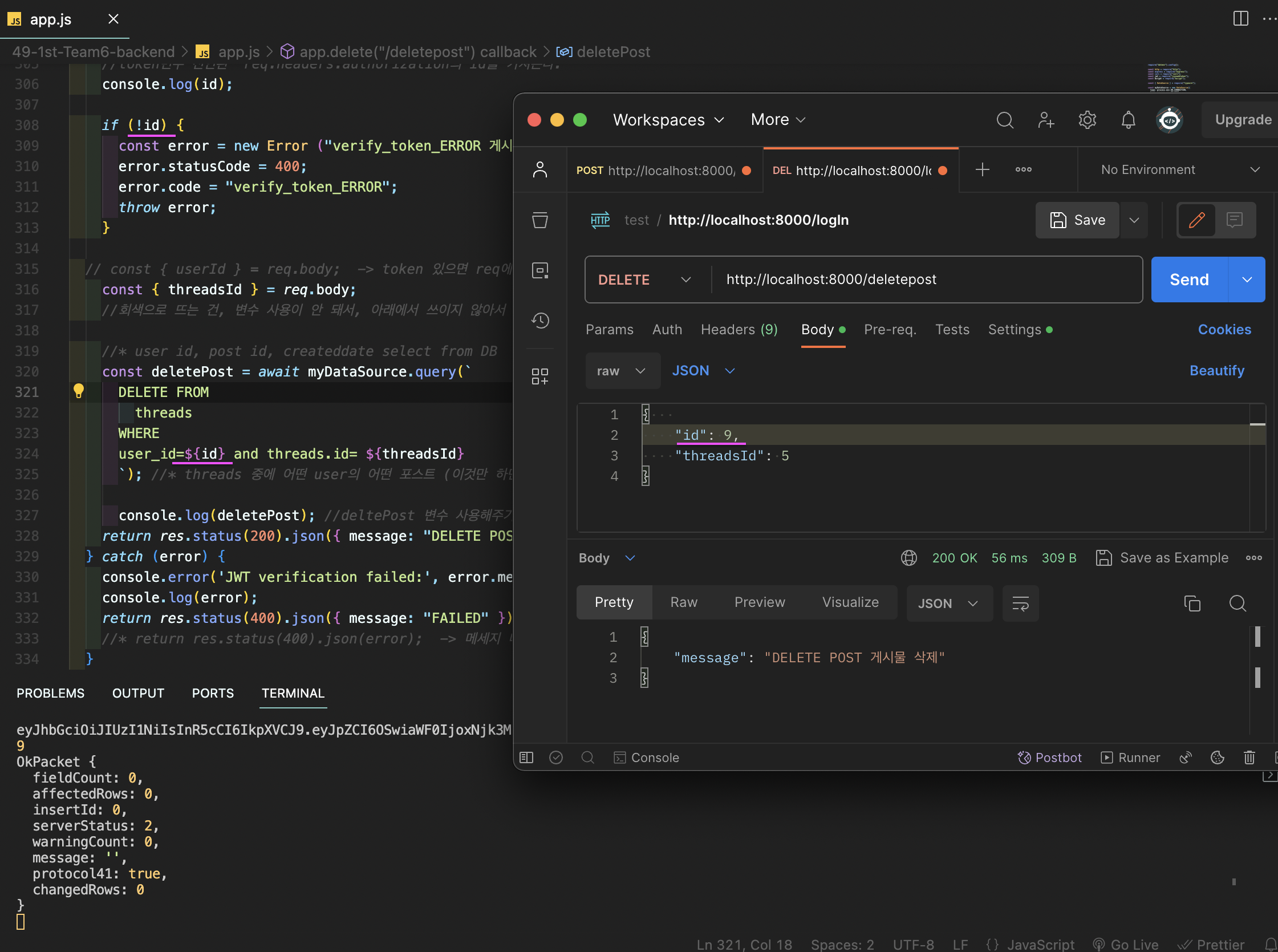This screenshot has height=952, width=1278.
Task: Copy response using the copy icon
Action: pyautogui.click(x=1191, y=603)
